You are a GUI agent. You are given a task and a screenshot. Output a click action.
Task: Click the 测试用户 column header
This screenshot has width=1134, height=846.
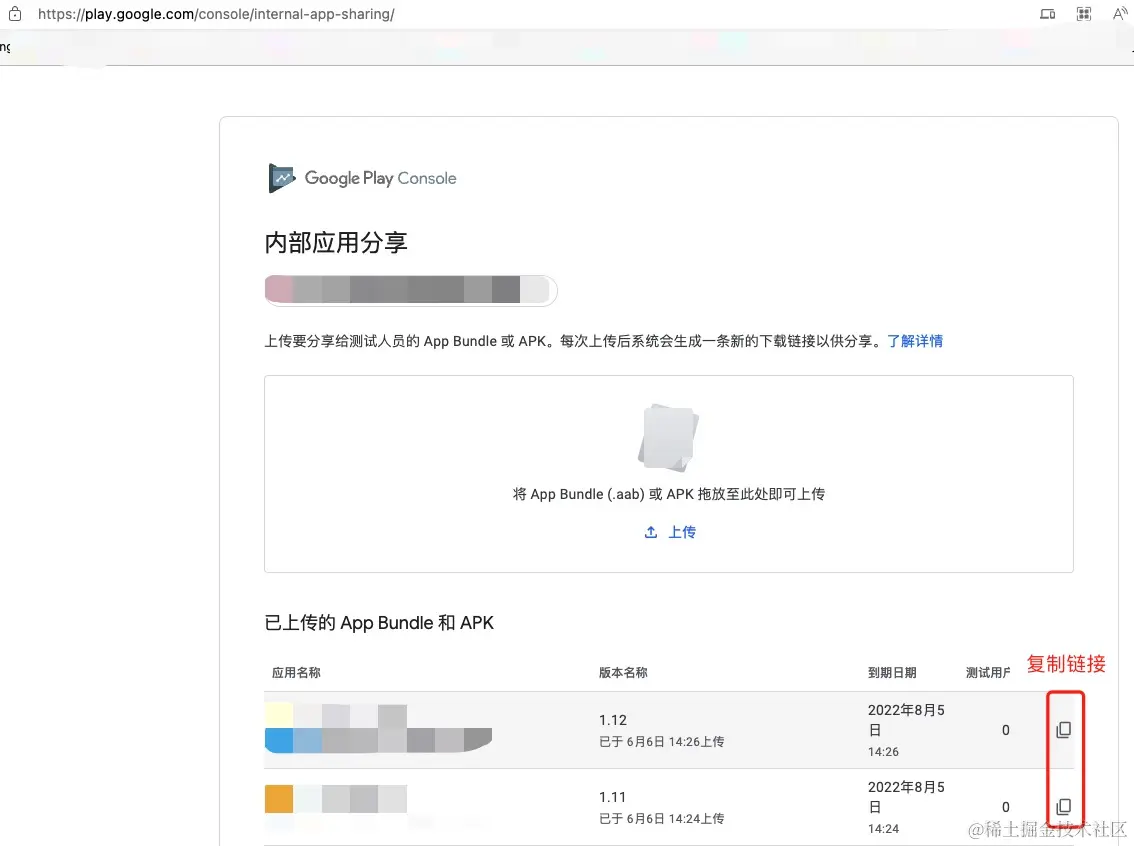[x=987, y=673]
